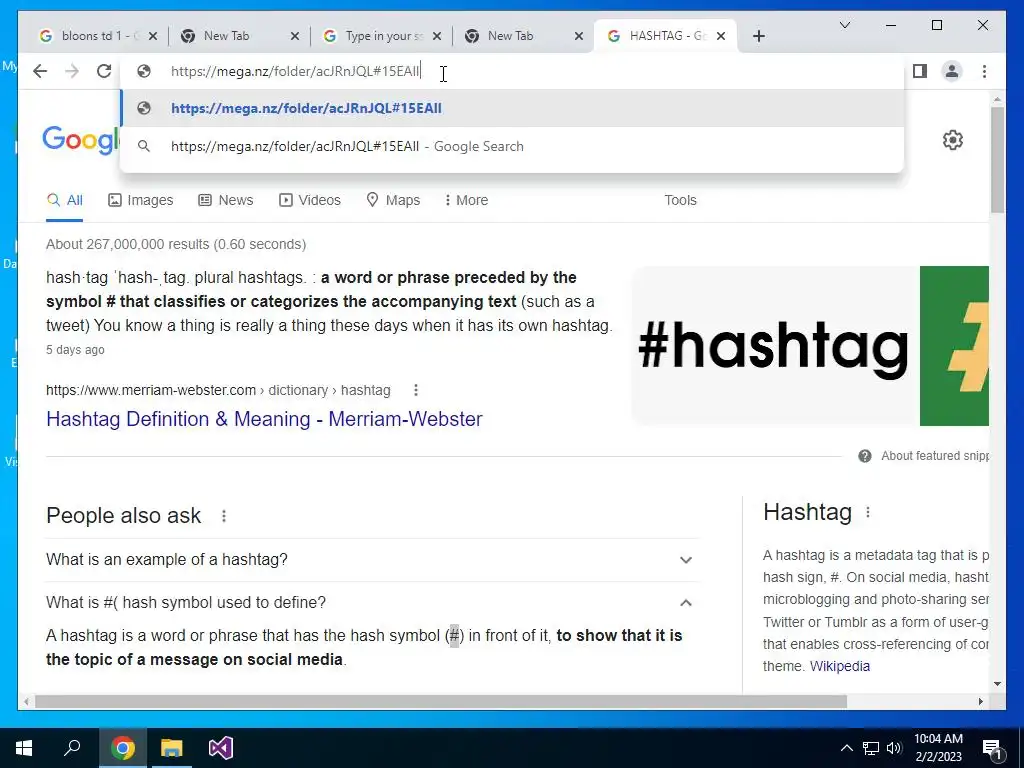Click the 'About 267,000,000 results' text
Image resolution: width=1024 pixels, height=768 pixels.
point(176,244)
